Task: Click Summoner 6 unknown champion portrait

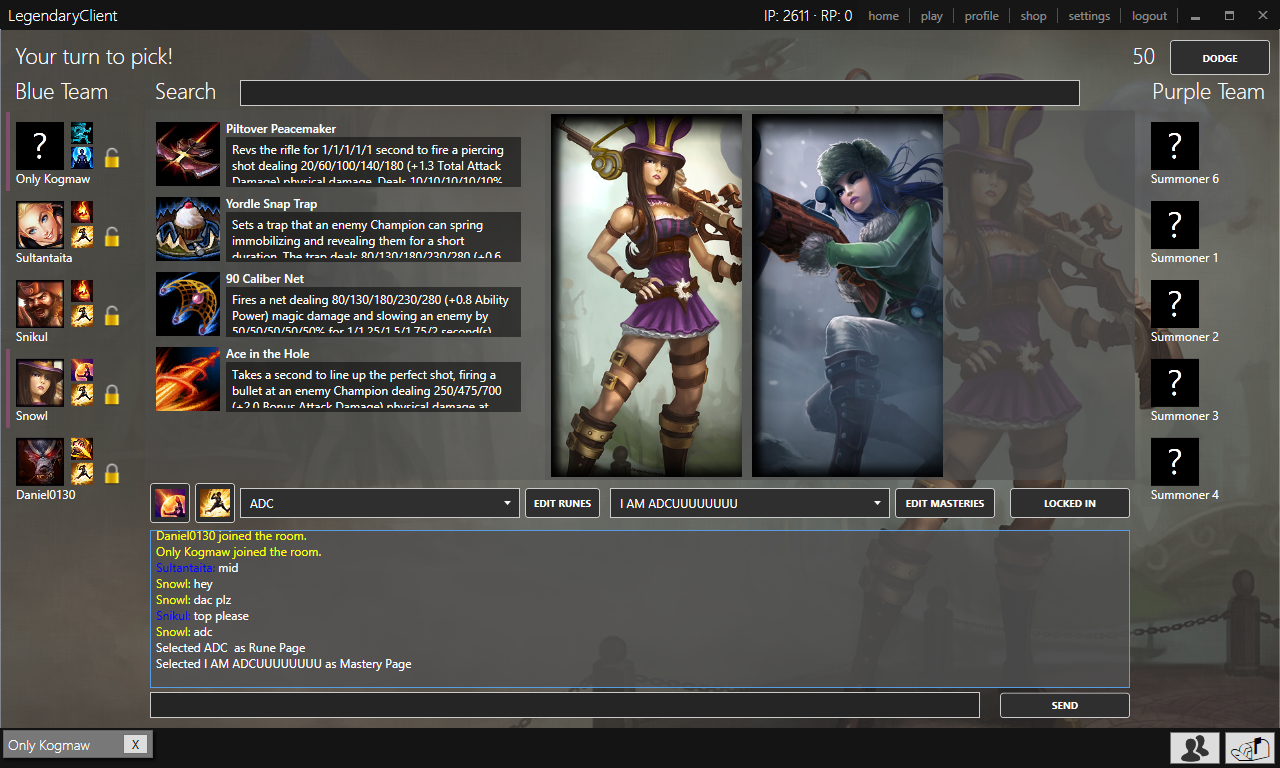Action: tap(1175, 146)
